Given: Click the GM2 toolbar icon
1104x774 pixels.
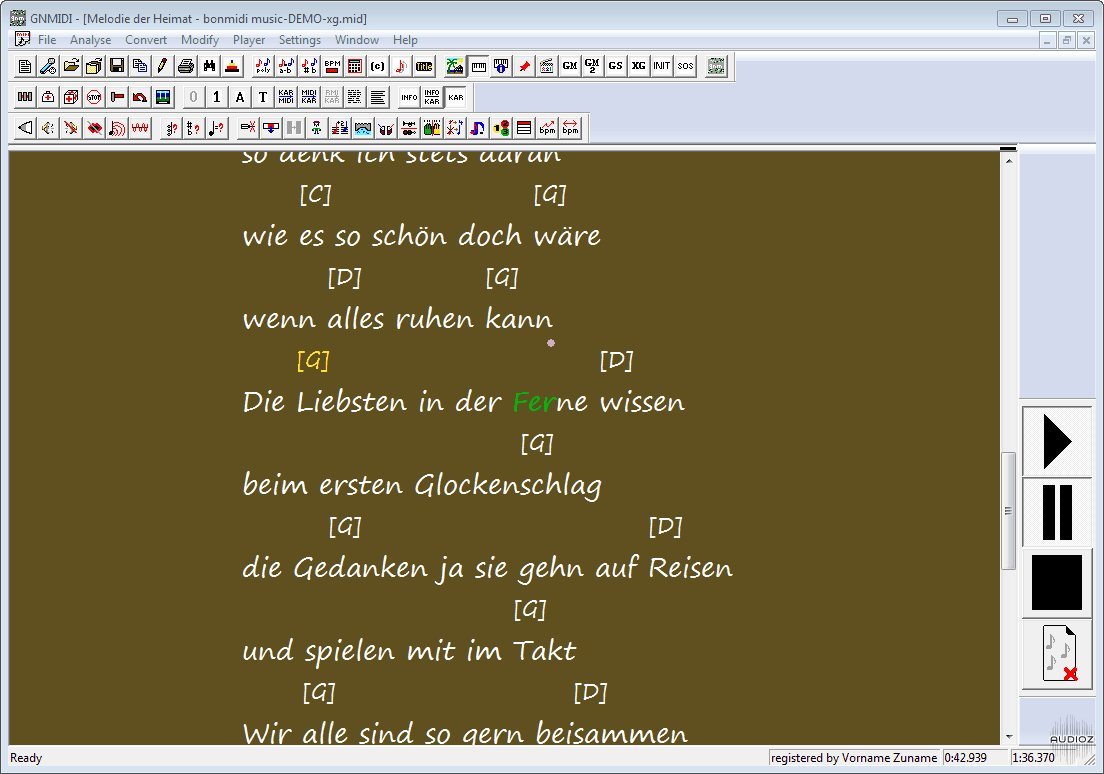Looking at the screenshot, I should pos(592,66).
